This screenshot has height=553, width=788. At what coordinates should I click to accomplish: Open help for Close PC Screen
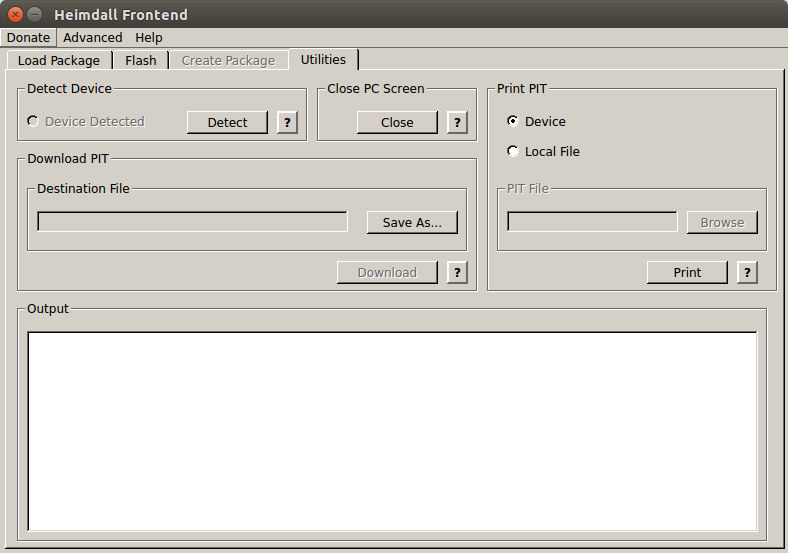457,122
